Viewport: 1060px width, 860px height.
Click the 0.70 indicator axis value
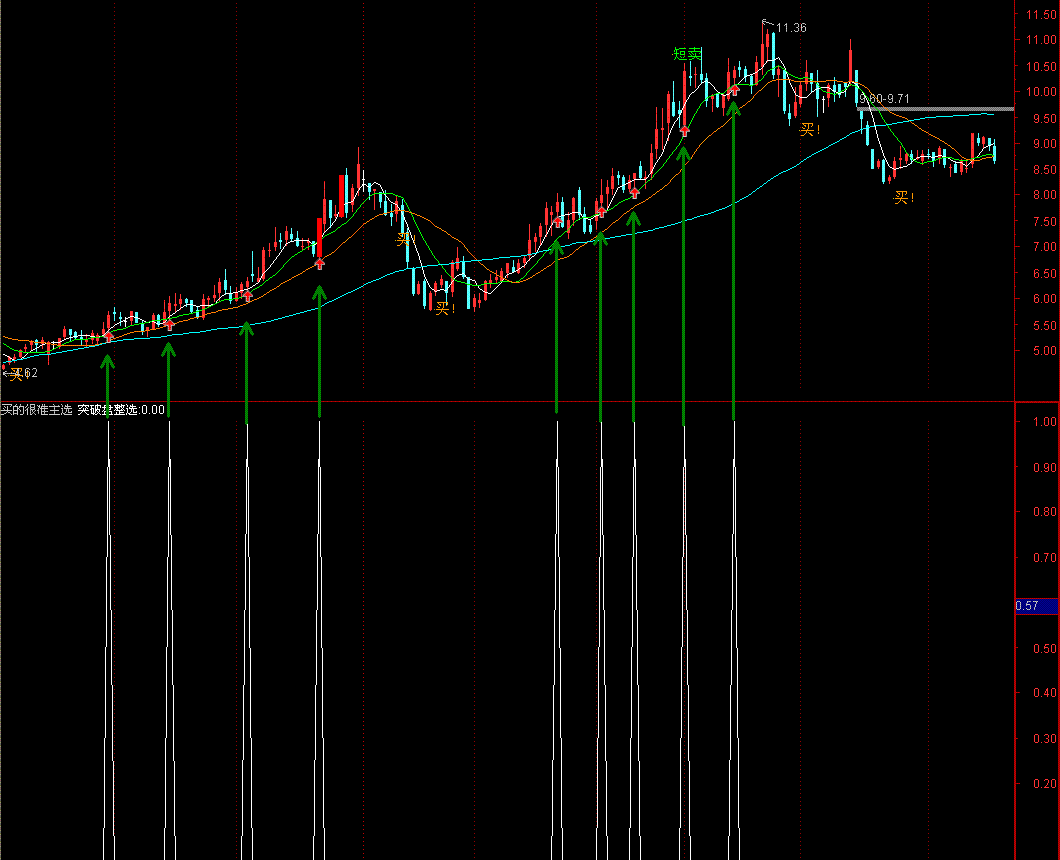click(x=1044, y=558)
